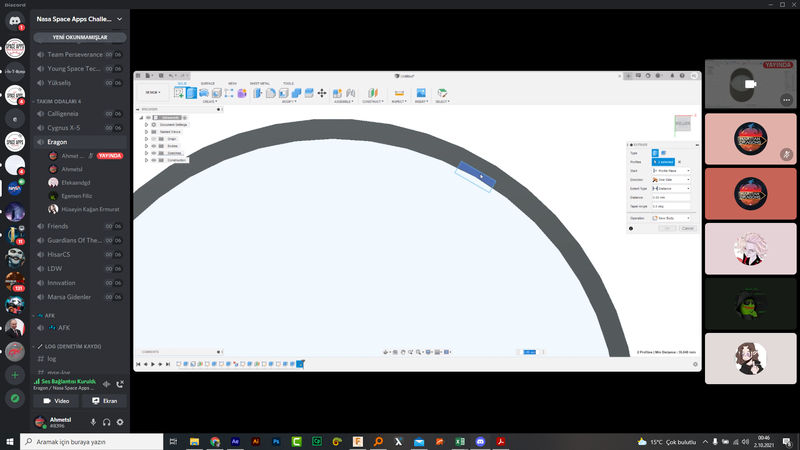
Task: Select the Create Sketch tool icon
Action: [180, 93]
